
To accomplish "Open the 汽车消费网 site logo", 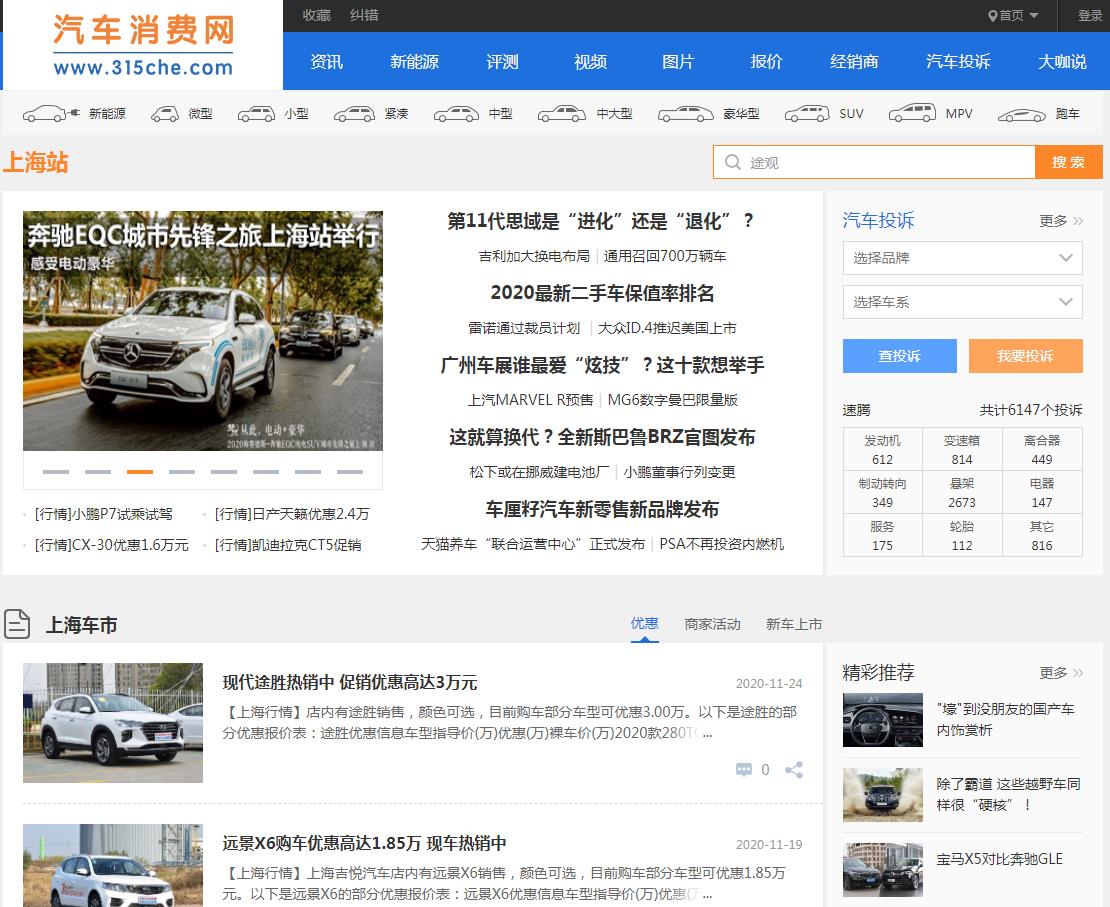I will [x=143, y=45].
